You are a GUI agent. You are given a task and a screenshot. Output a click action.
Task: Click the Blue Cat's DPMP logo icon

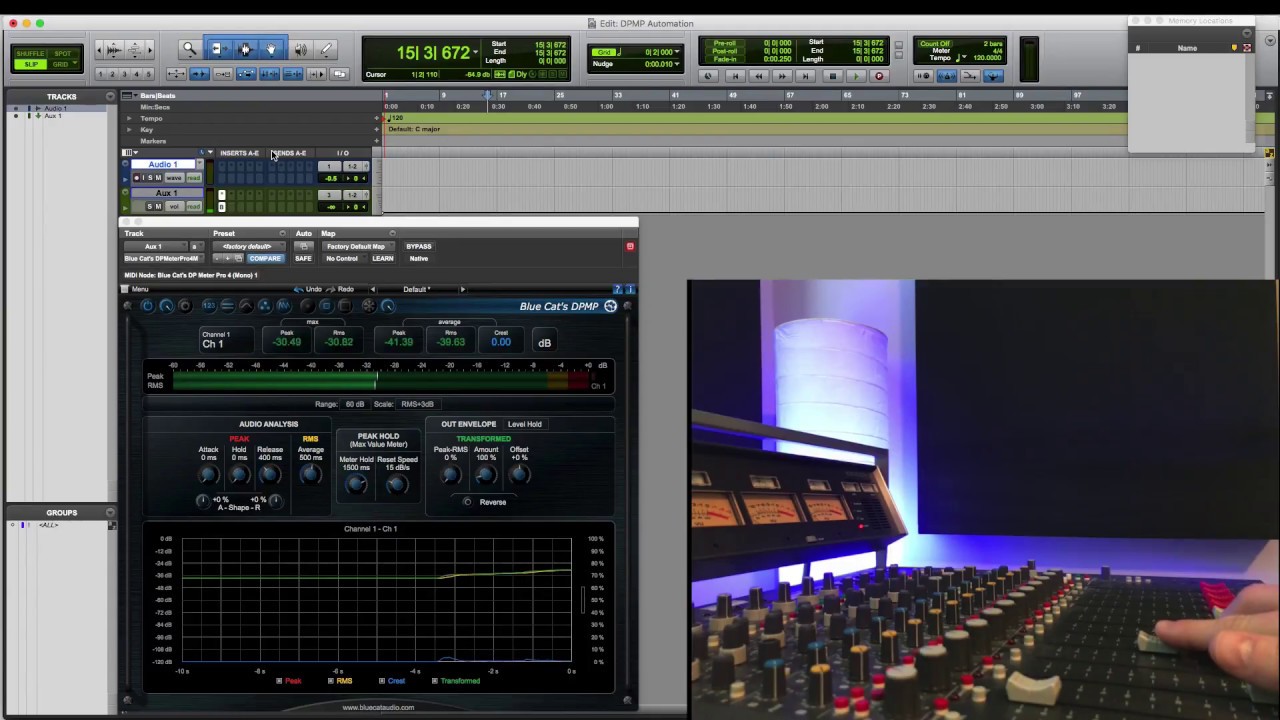(611, 306)
